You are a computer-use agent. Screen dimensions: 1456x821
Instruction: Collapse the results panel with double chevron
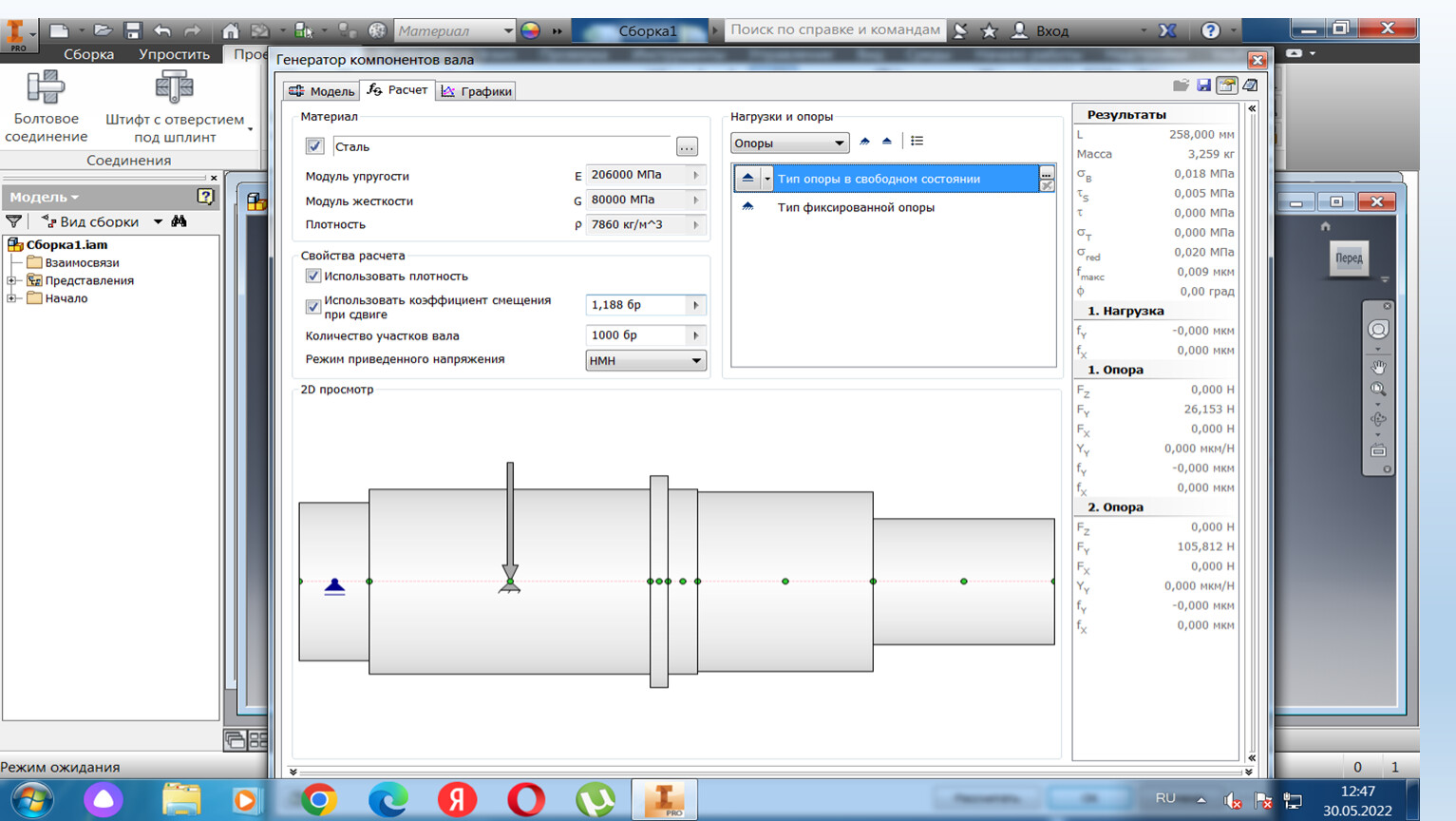point(1252,108)
